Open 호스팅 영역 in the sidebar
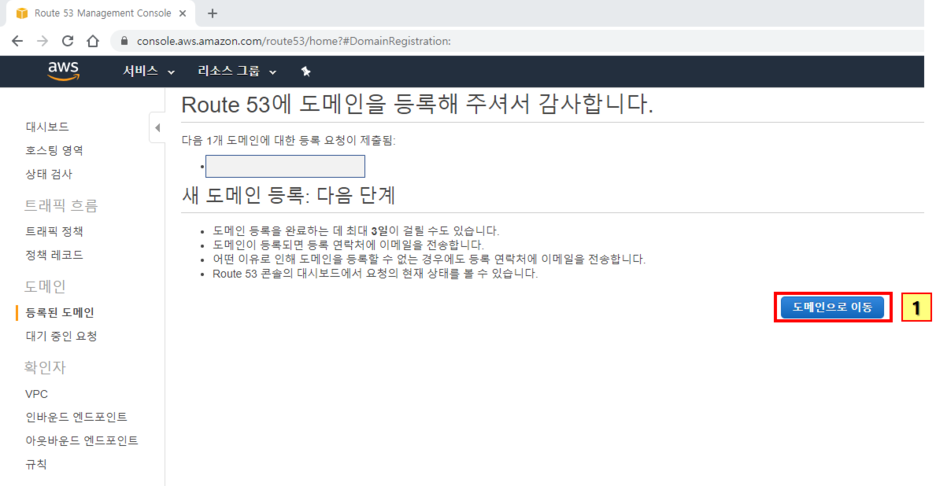 54,150
